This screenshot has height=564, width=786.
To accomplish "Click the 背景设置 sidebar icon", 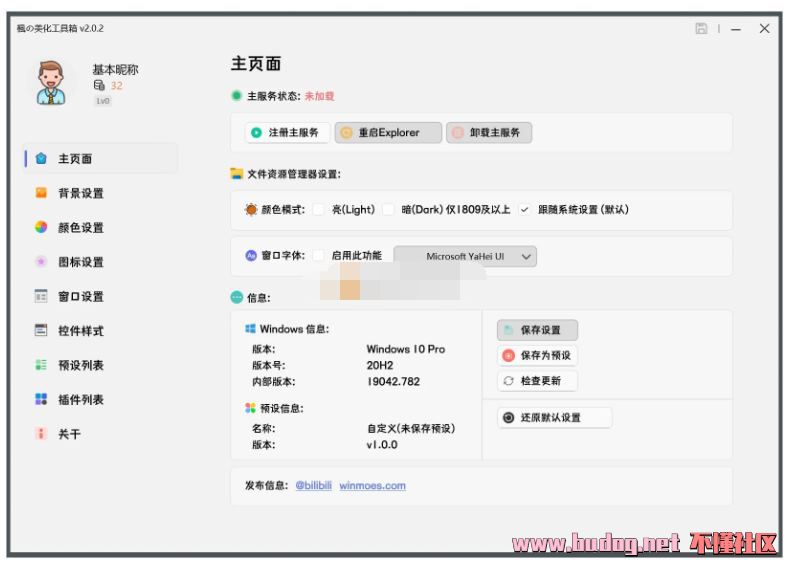I will pyautogui.click(x=41, y=193).
